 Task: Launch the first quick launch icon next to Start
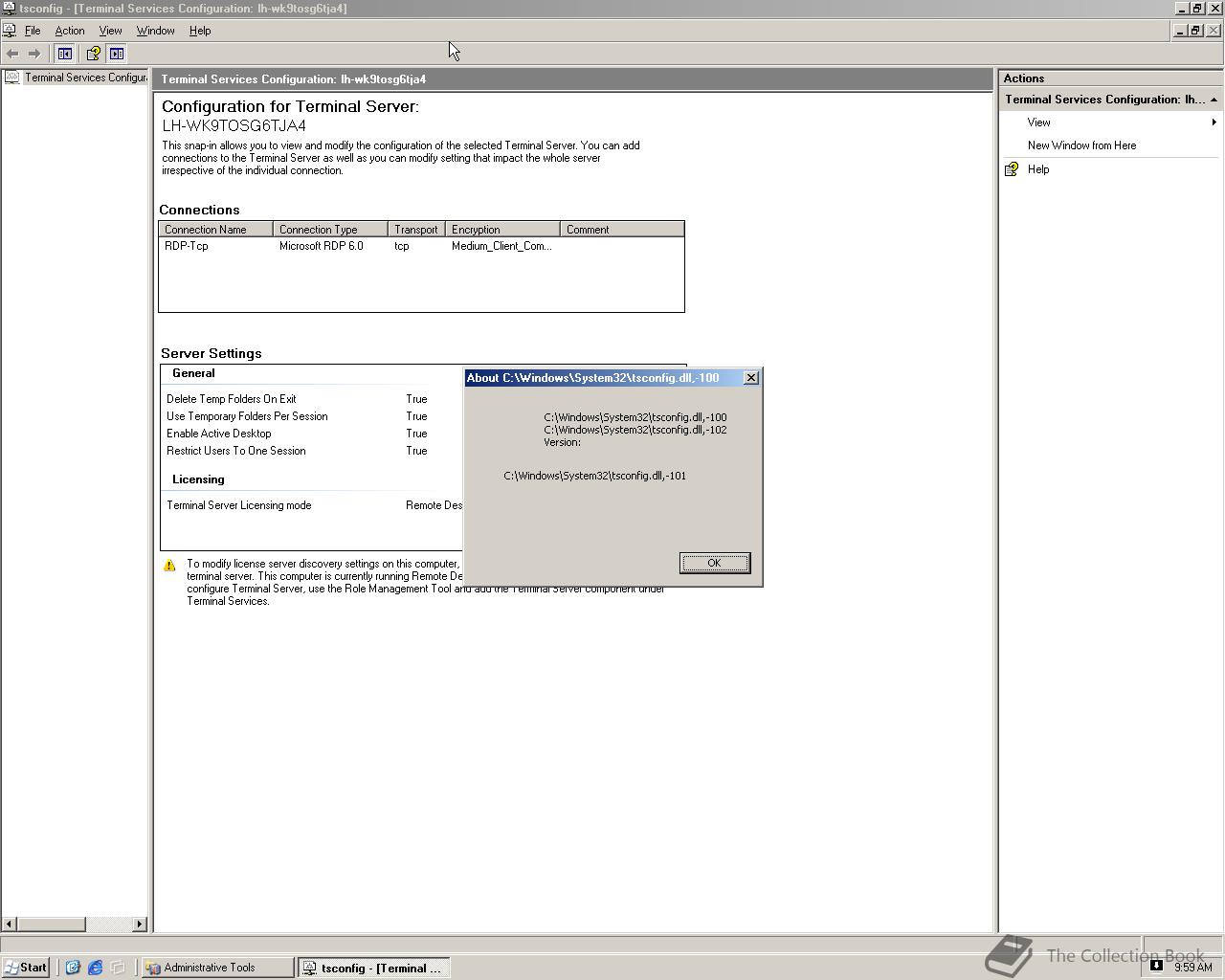(x=73, y=968)
